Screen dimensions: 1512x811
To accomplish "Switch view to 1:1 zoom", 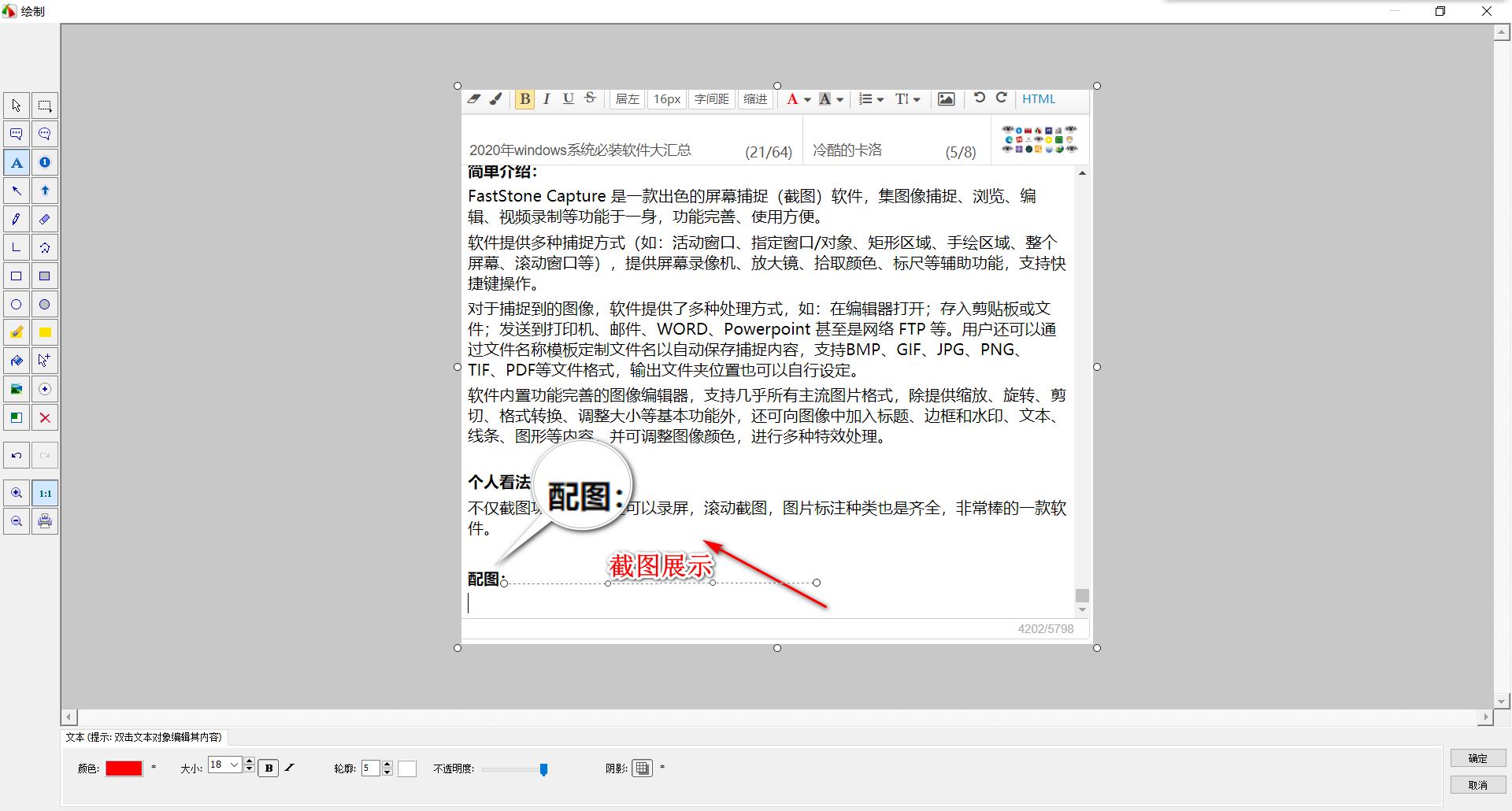I will tap(45, 493).
